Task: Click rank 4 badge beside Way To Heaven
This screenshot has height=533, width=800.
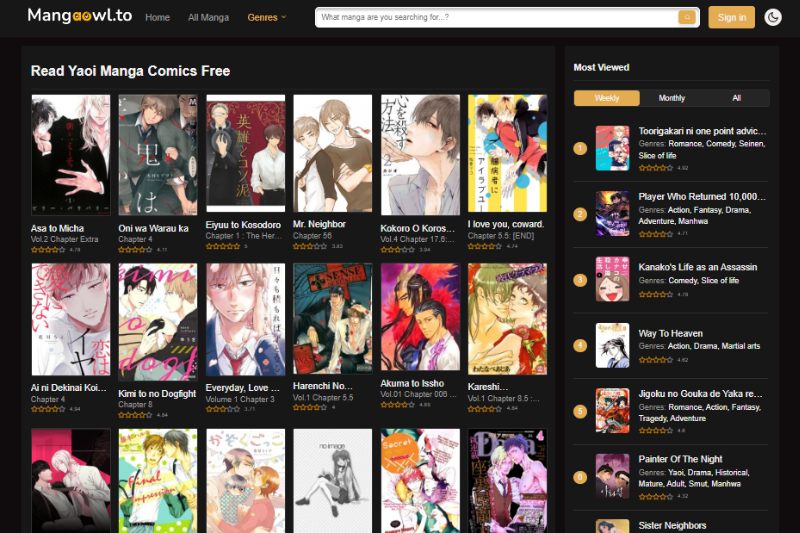Action: coord(580,345)
